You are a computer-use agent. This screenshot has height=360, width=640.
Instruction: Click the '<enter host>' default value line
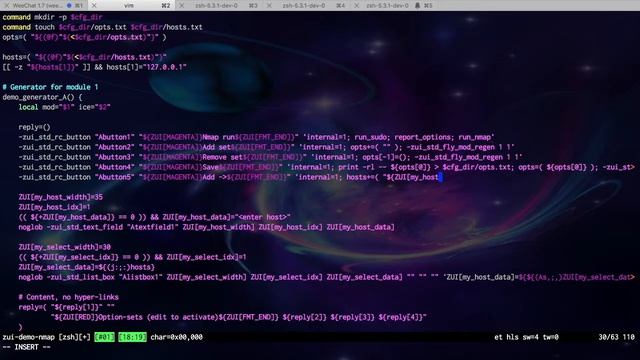tap(154, 217)
